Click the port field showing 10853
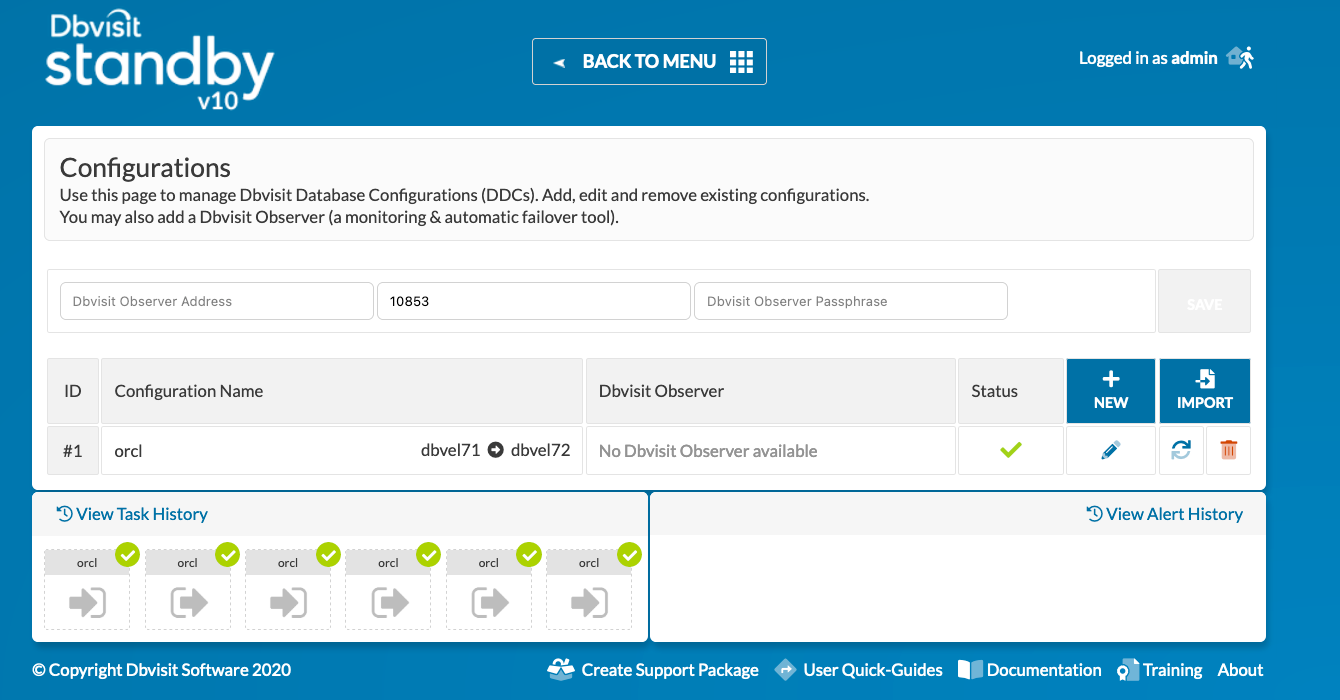This screenshot has height=700, width=1340. point(533,301)
